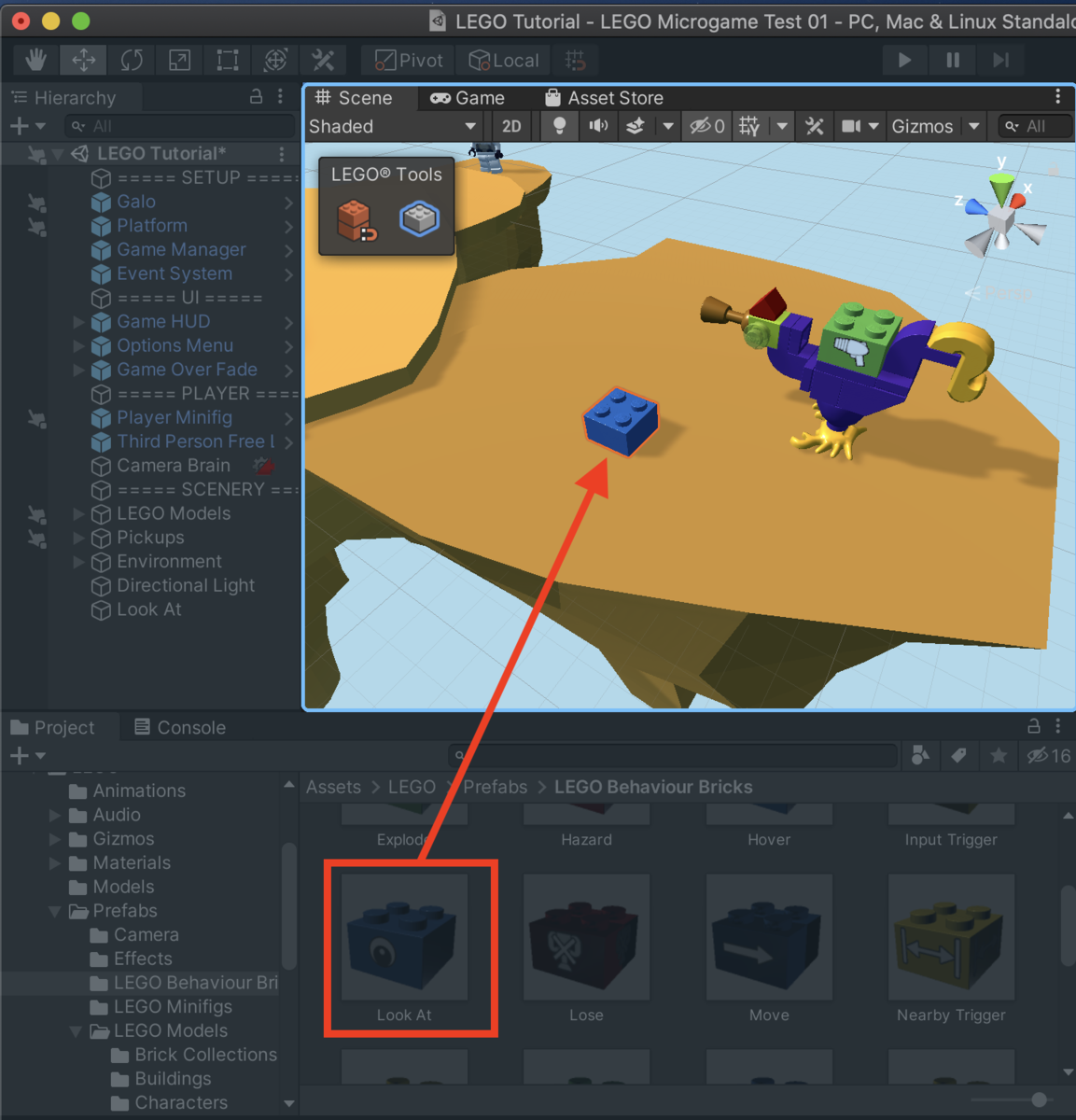Open the Shaded draw mode dropdown
Image resolution: width=1076 pixels, height=1120 pixels.
(x=393, y=126)
